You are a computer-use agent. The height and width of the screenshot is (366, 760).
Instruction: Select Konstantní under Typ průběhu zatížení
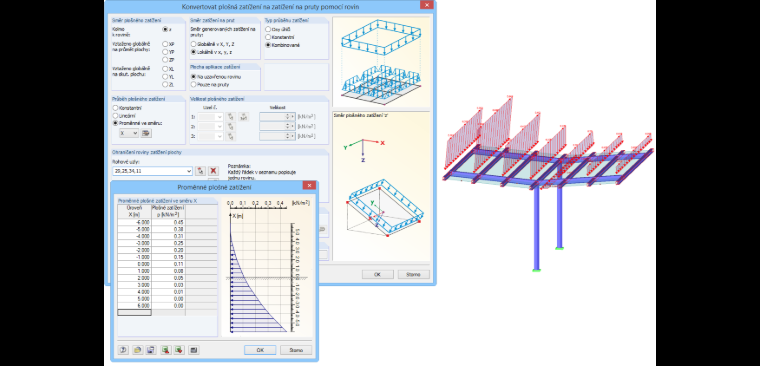point(268,37)
